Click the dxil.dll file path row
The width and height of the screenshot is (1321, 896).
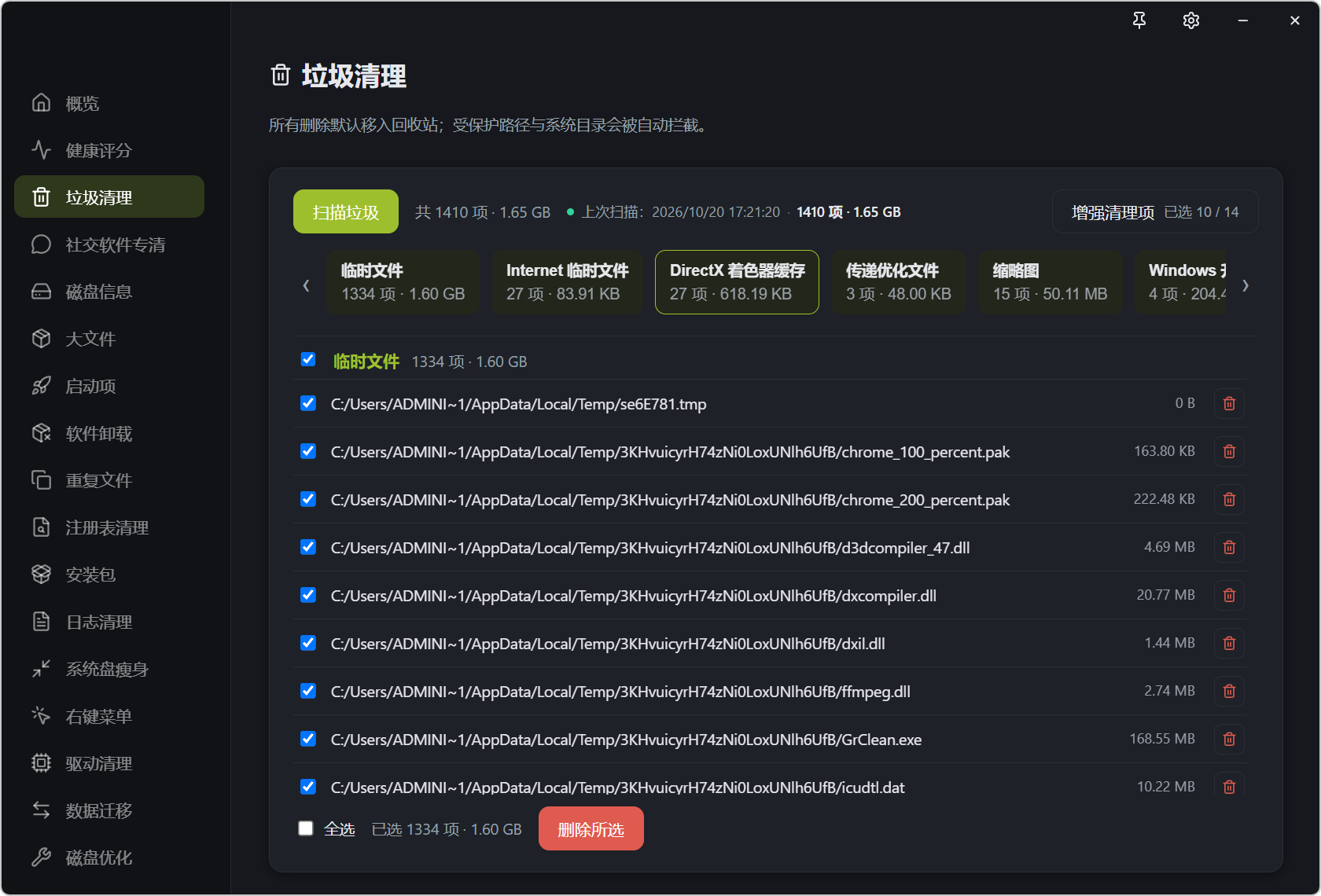(x=608, y=644)
